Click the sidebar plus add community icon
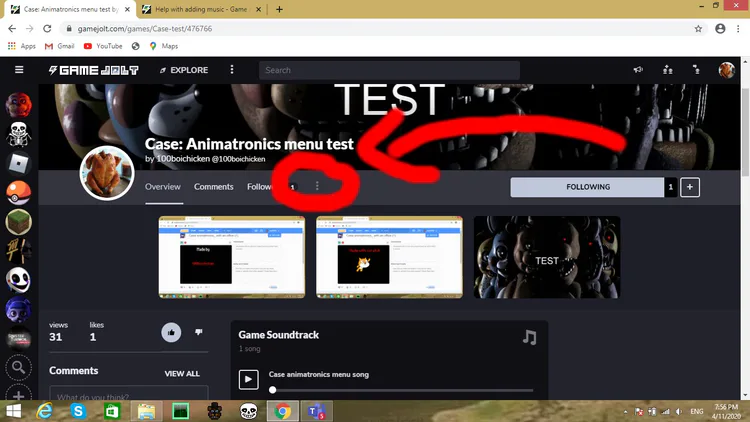Viewport: 750px width, 422px height. 19,395
